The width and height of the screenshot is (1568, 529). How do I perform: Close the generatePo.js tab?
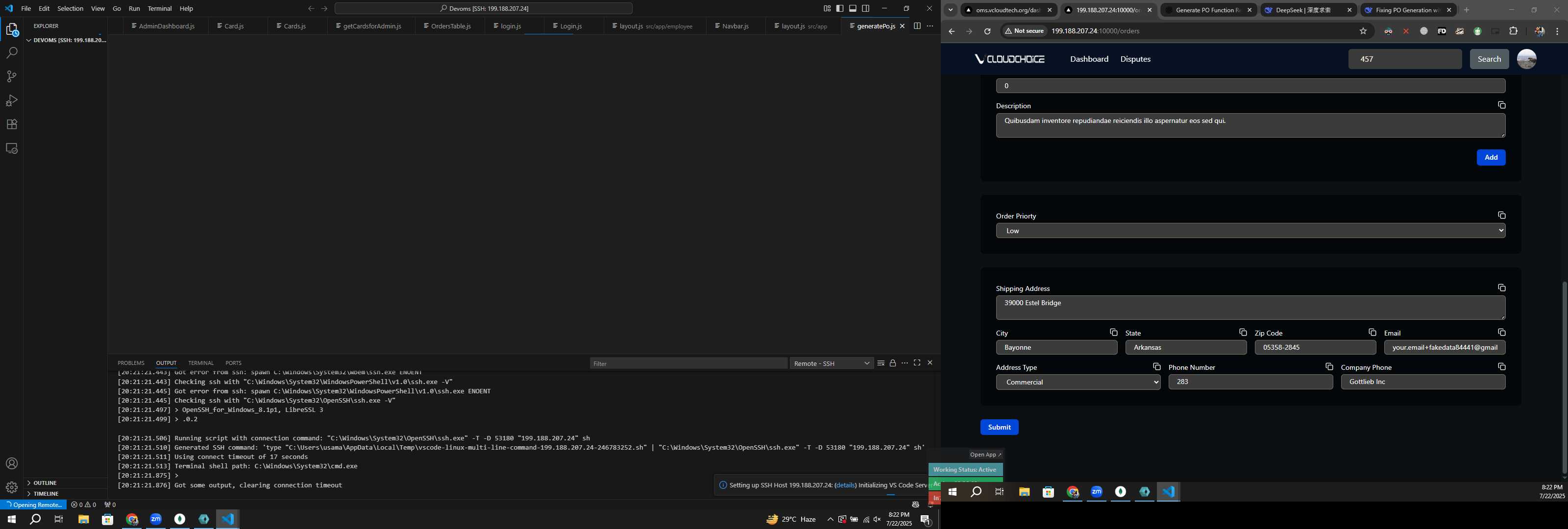(x=902, y=26)
